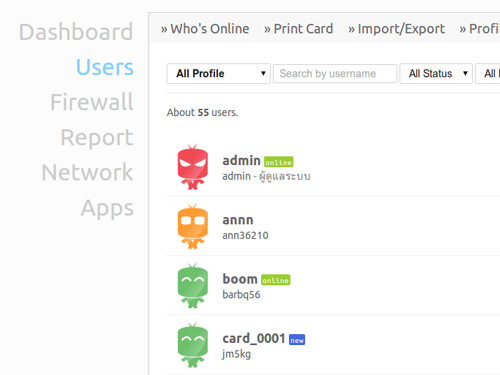Image resolution: width=500 pixels, height=375 pixels.
Task: Open the cut-off dropdown after All Status
Action: 488,73
